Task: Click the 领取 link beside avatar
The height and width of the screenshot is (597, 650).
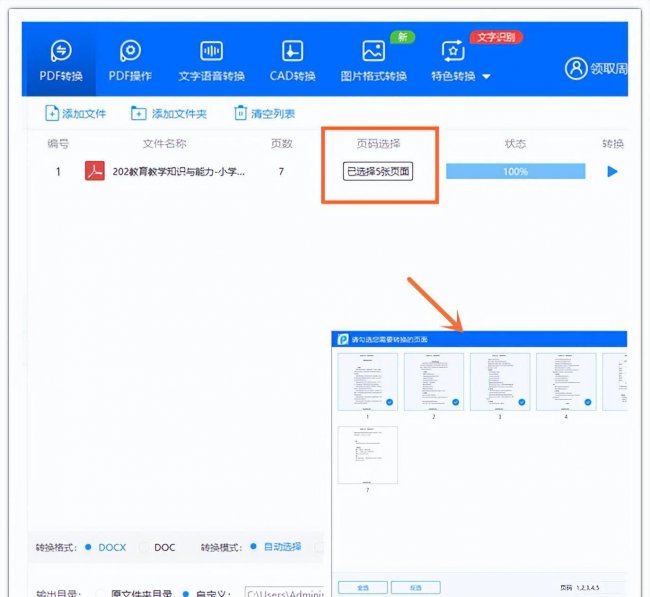Action: [x=608, y=68]
